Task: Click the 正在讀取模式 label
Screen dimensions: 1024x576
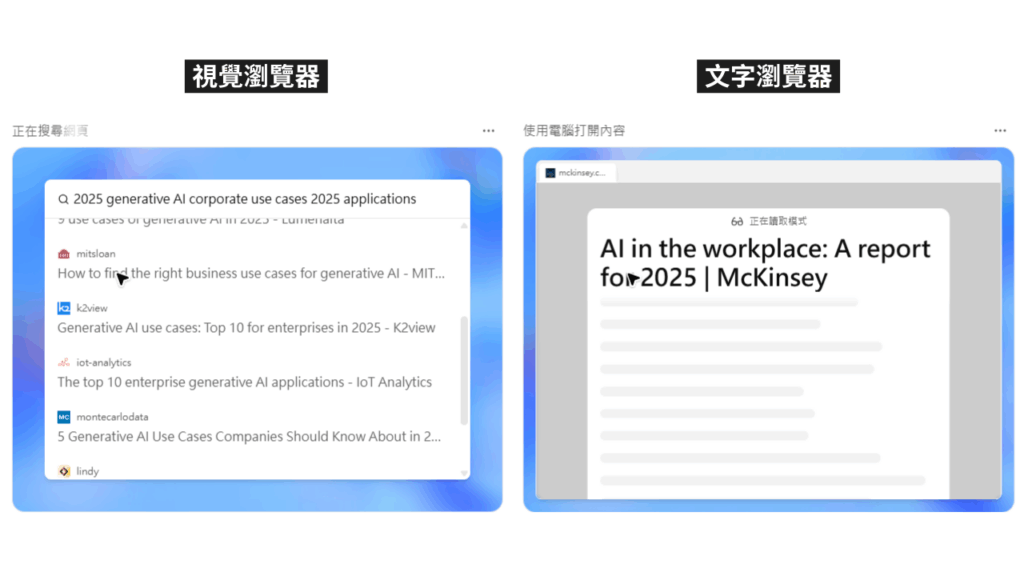Action: [x=778, y=221]
